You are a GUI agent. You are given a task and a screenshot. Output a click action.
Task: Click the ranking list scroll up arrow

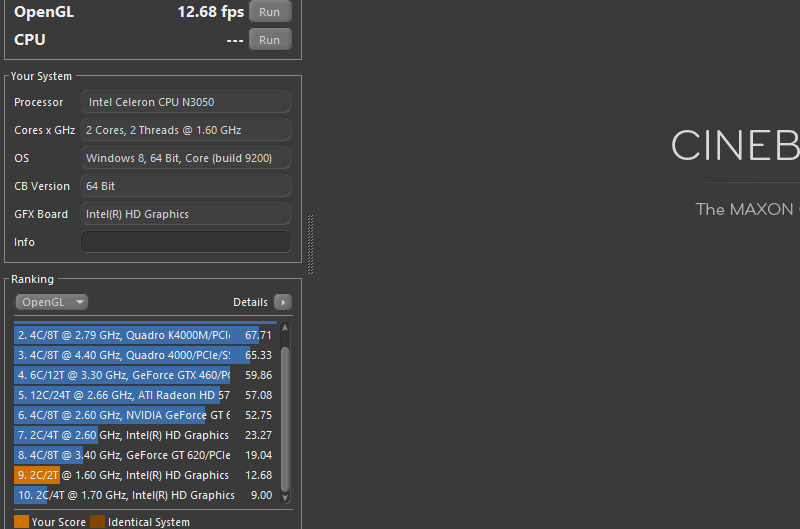(285, 328)
